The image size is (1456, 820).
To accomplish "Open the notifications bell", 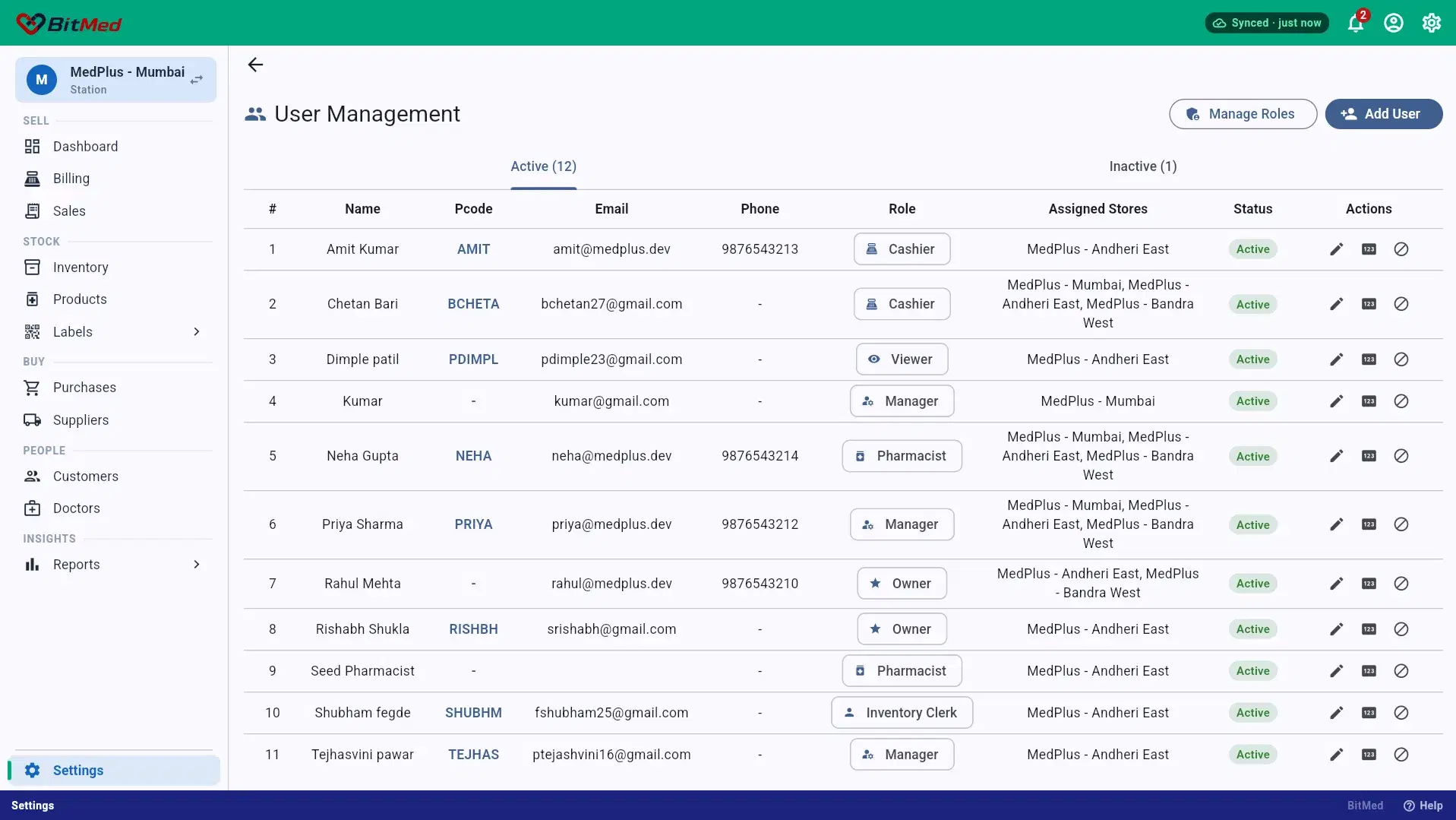I will point(1356,23).
